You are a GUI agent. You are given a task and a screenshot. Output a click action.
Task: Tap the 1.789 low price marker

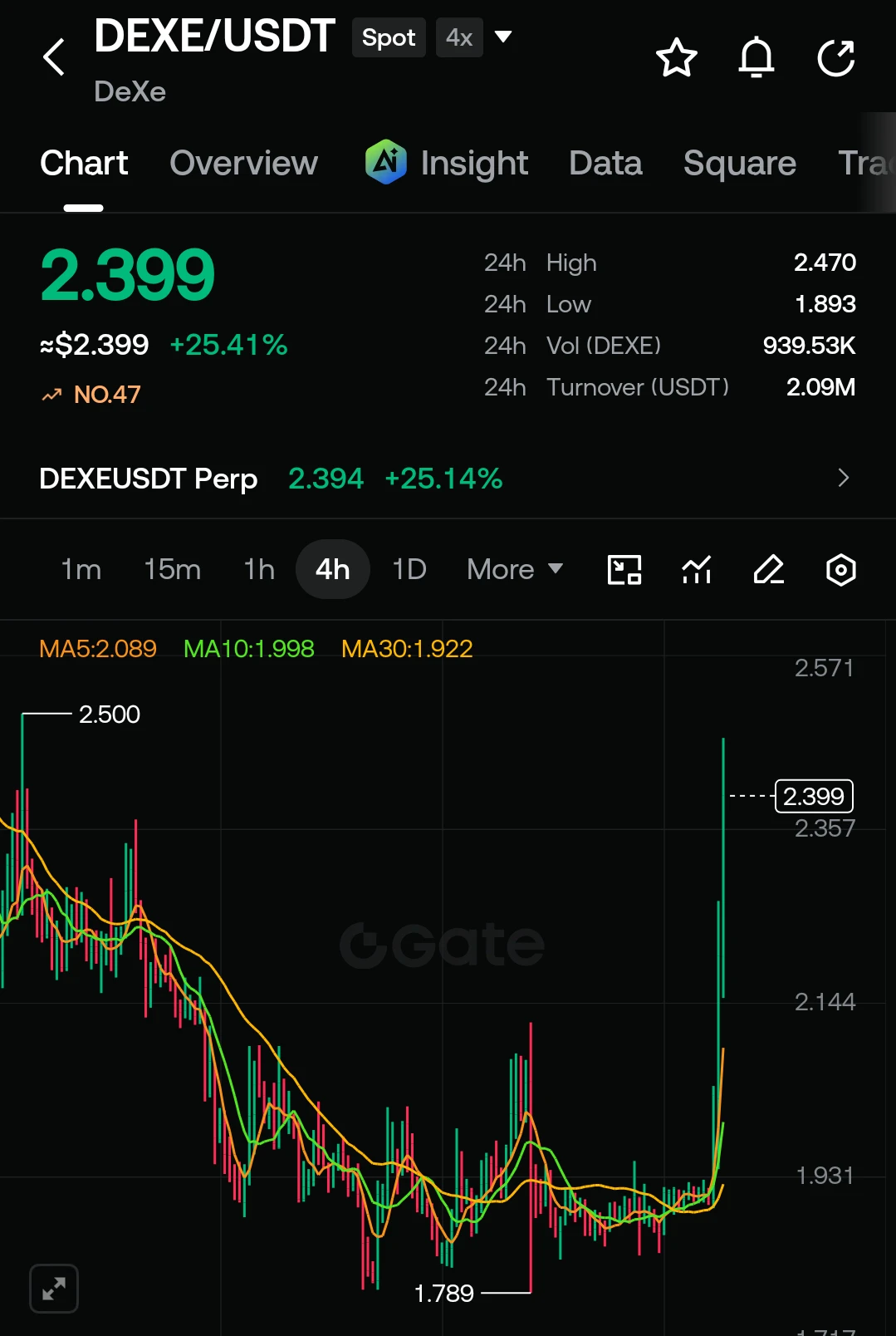[x=443, y=1294]
